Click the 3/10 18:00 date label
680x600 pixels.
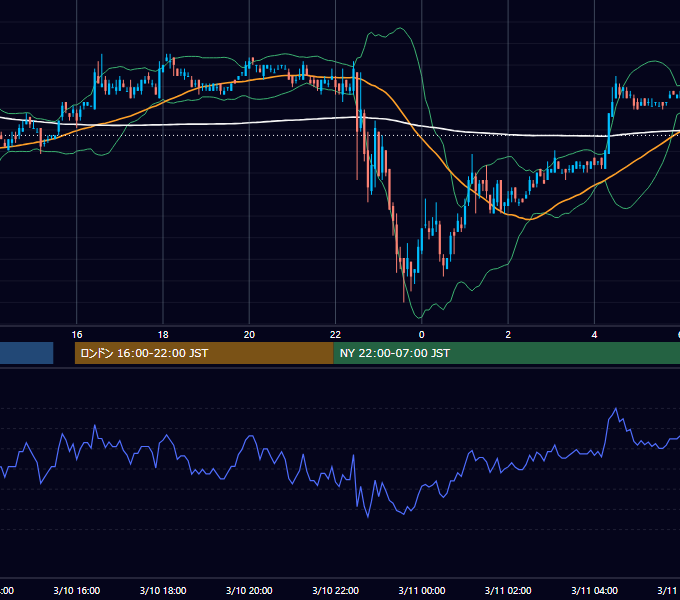[163, 590]
